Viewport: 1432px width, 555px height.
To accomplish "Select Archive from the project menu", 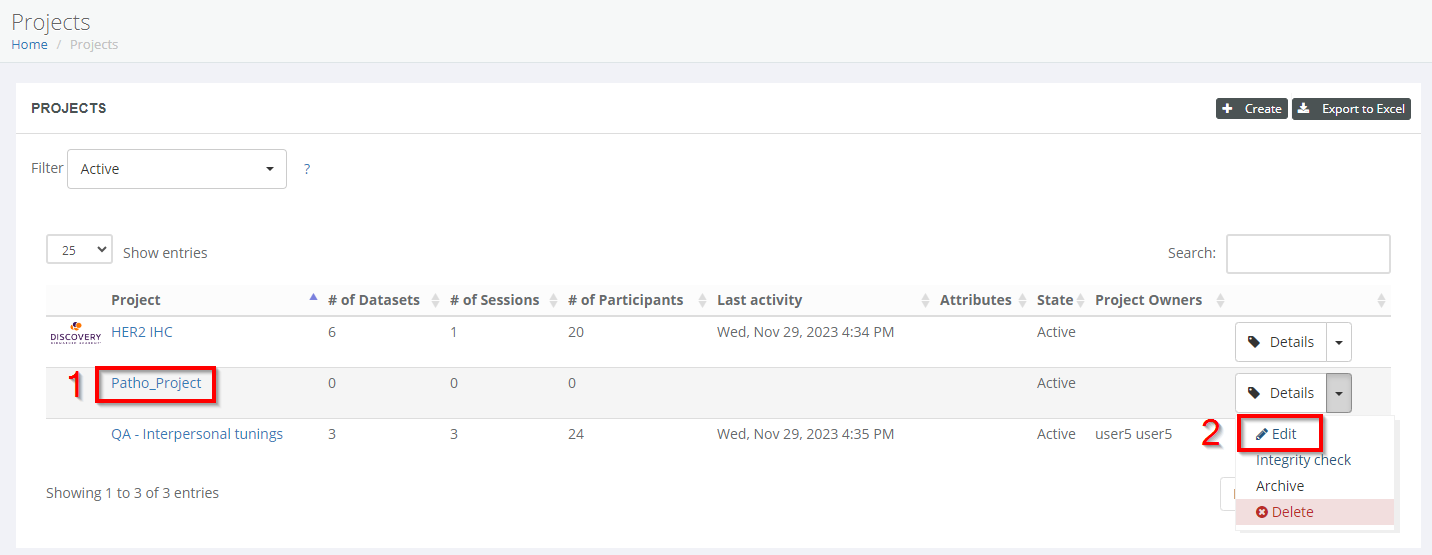I will 1280,486.
